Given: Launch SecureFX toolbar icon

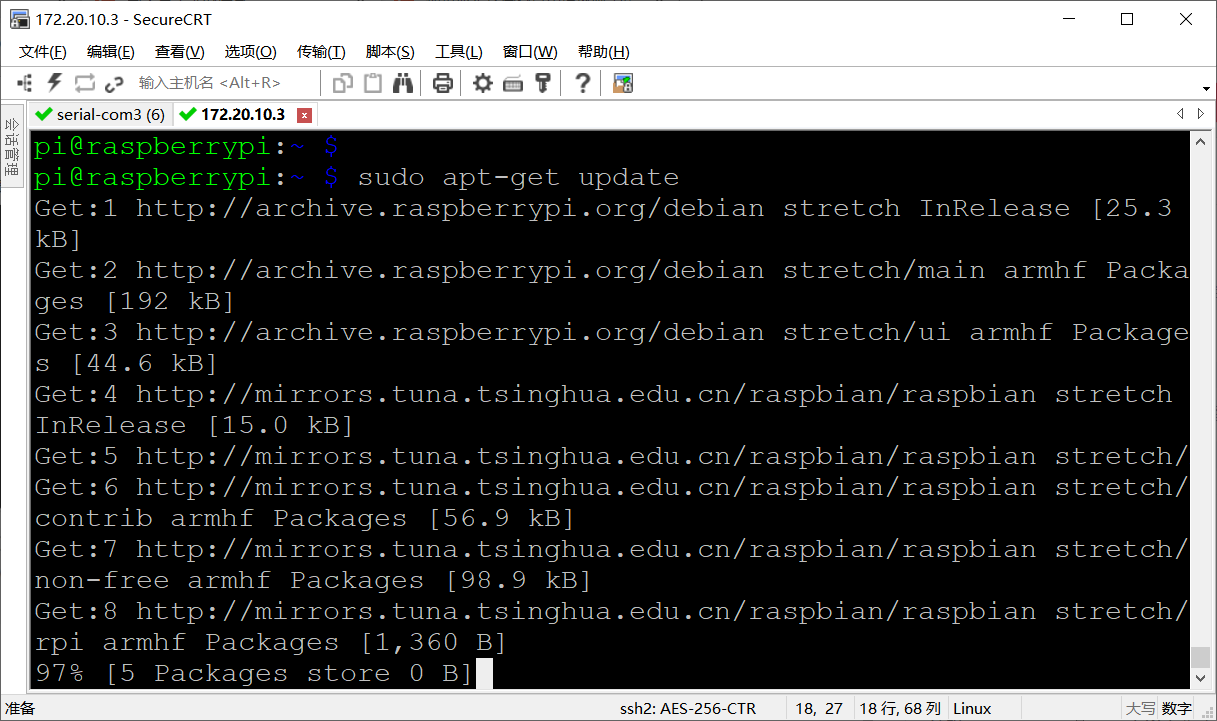Looking at the screenshot, I should 623,83.
